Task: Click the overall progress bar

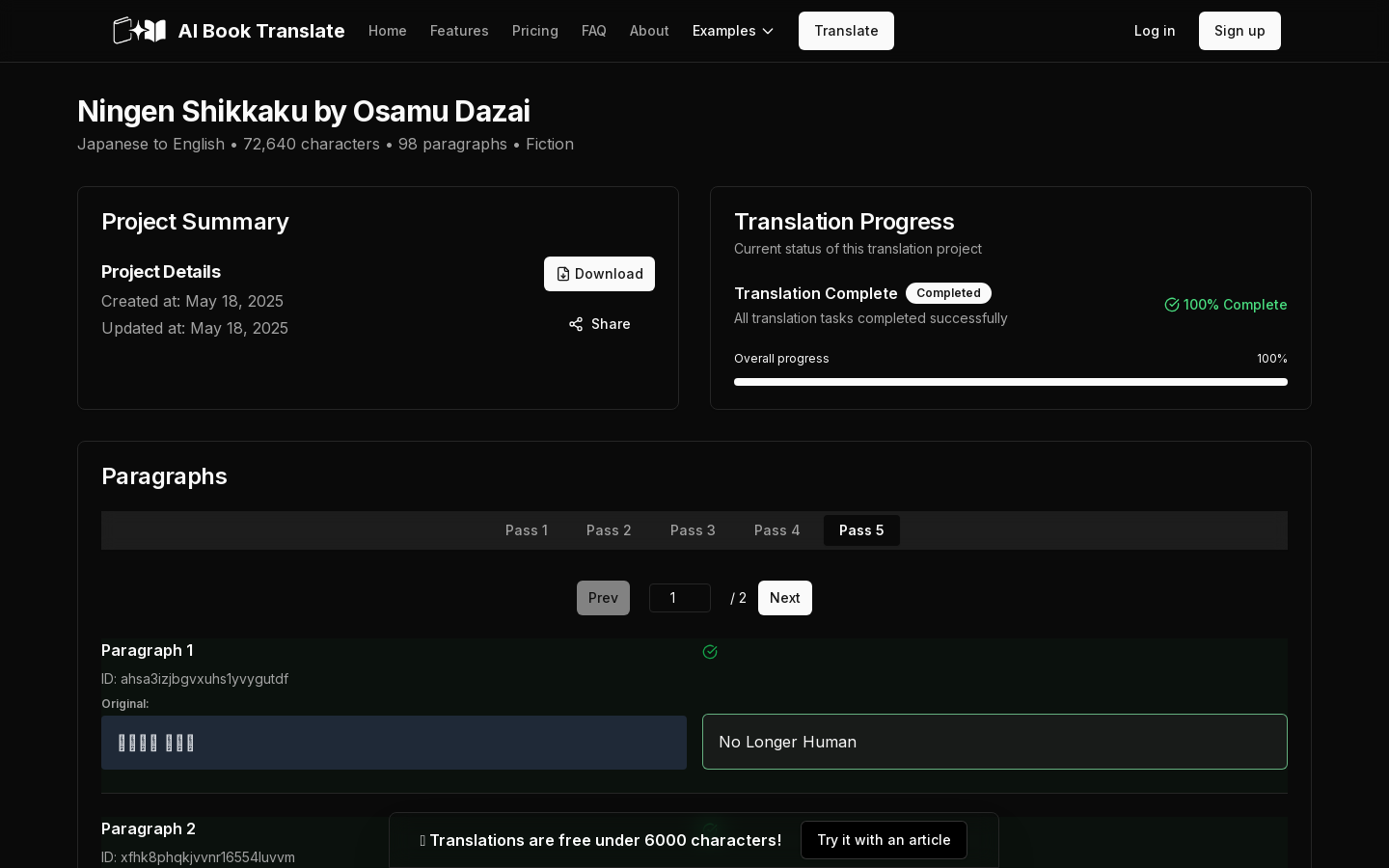Action: pos(1011,382)
